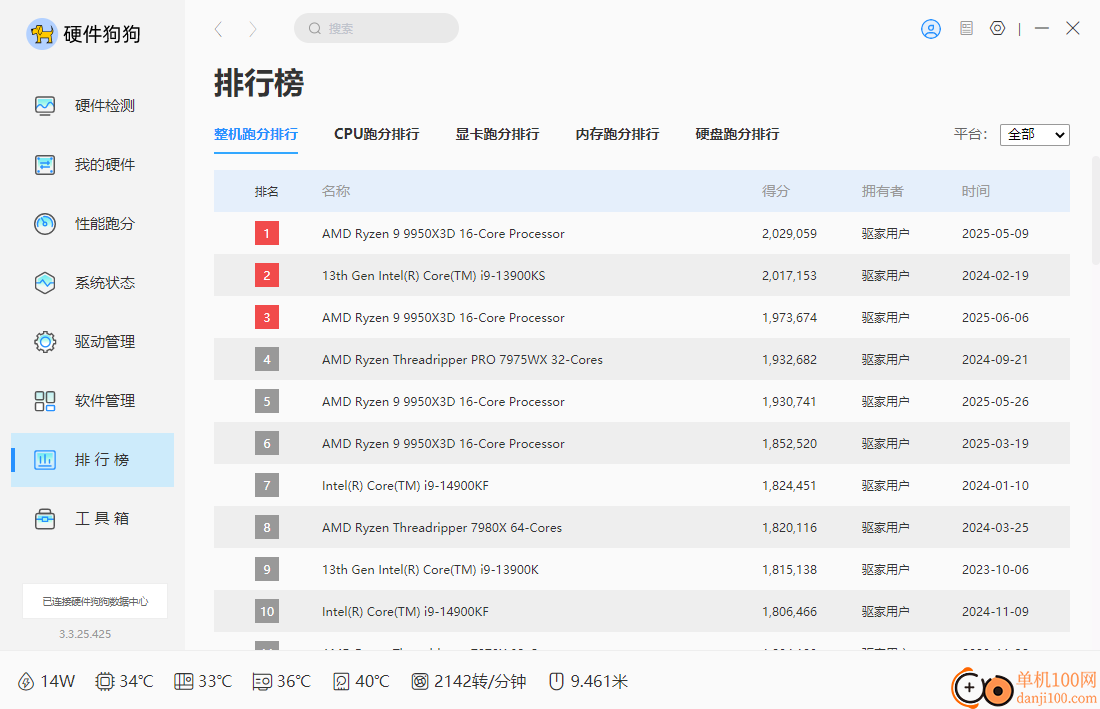This screenshot has height=709, width=1100.
Task: Open the 驱动管理 gear icon
Action: (45, 342)
